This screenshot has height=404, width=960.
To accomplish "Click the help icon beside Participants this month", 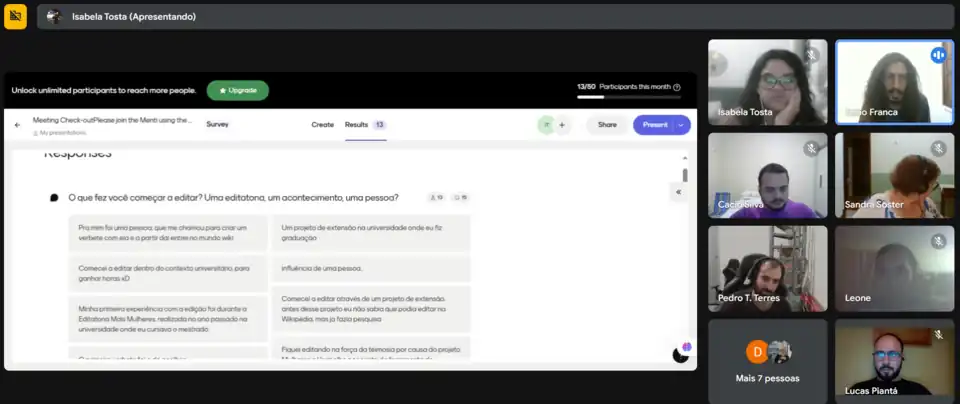I will pyautogui.click(x=677, y=87).
